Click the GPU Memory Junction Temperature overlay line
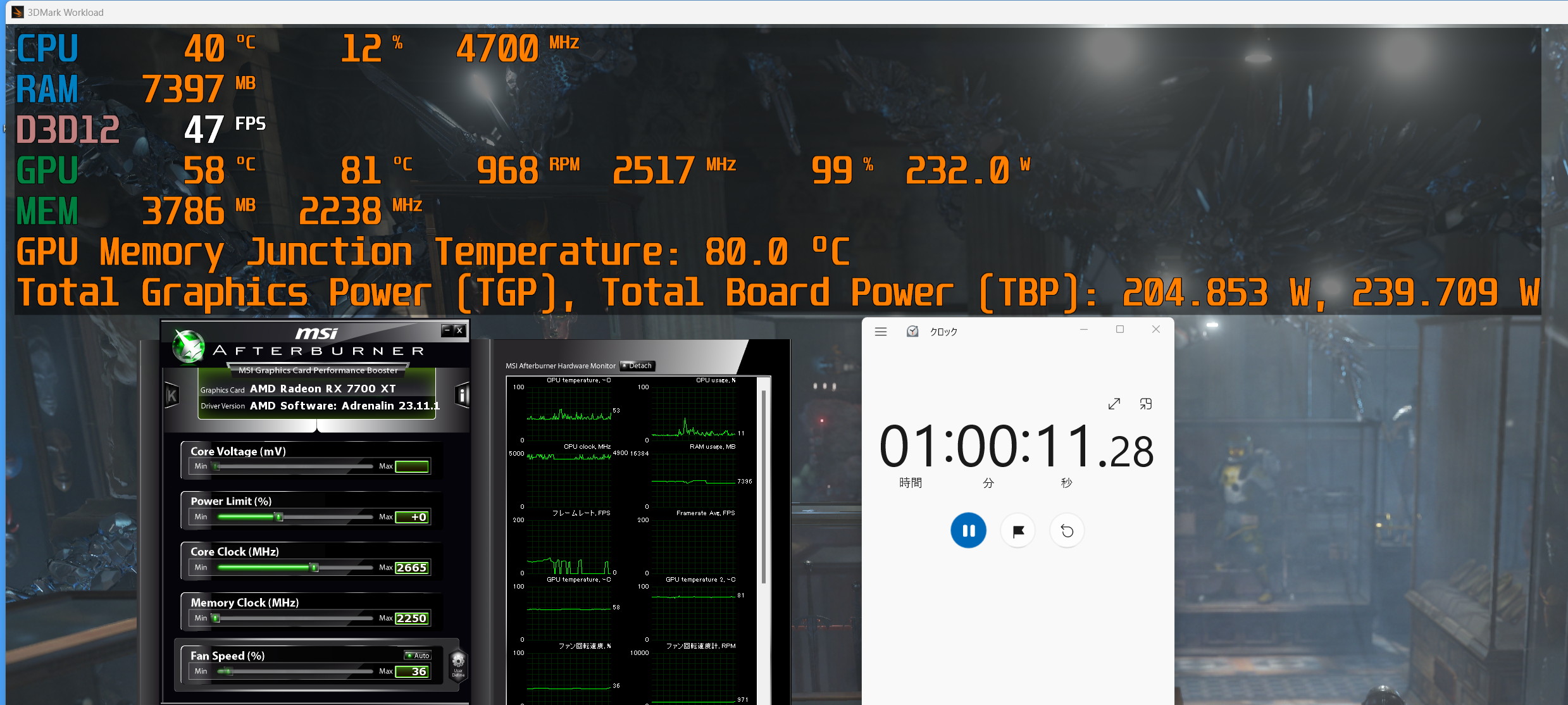The image size is (1568, 705). coord(433,251)
